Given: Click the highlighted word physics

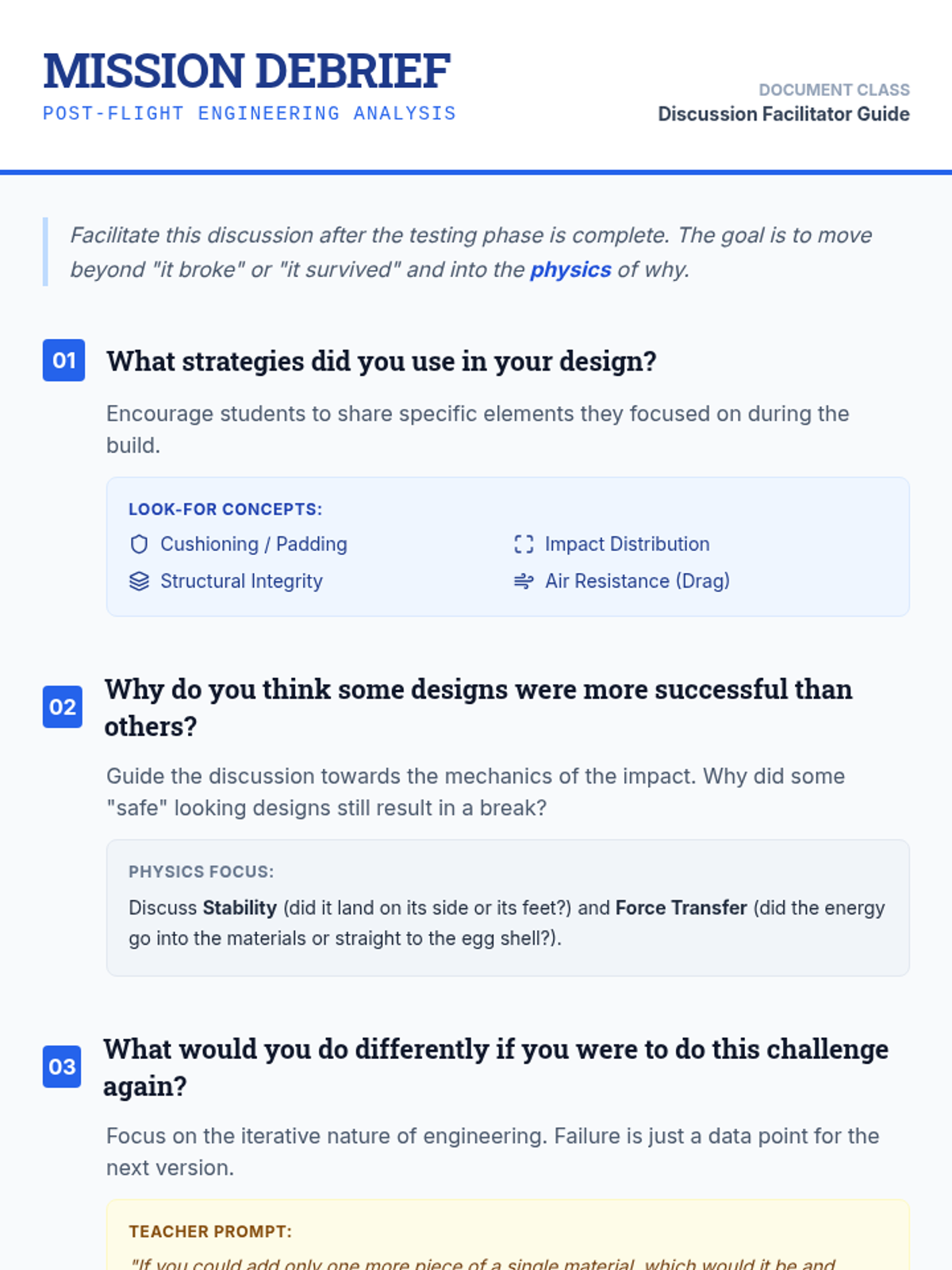Looking at the screenshot, I should point(570,270).
